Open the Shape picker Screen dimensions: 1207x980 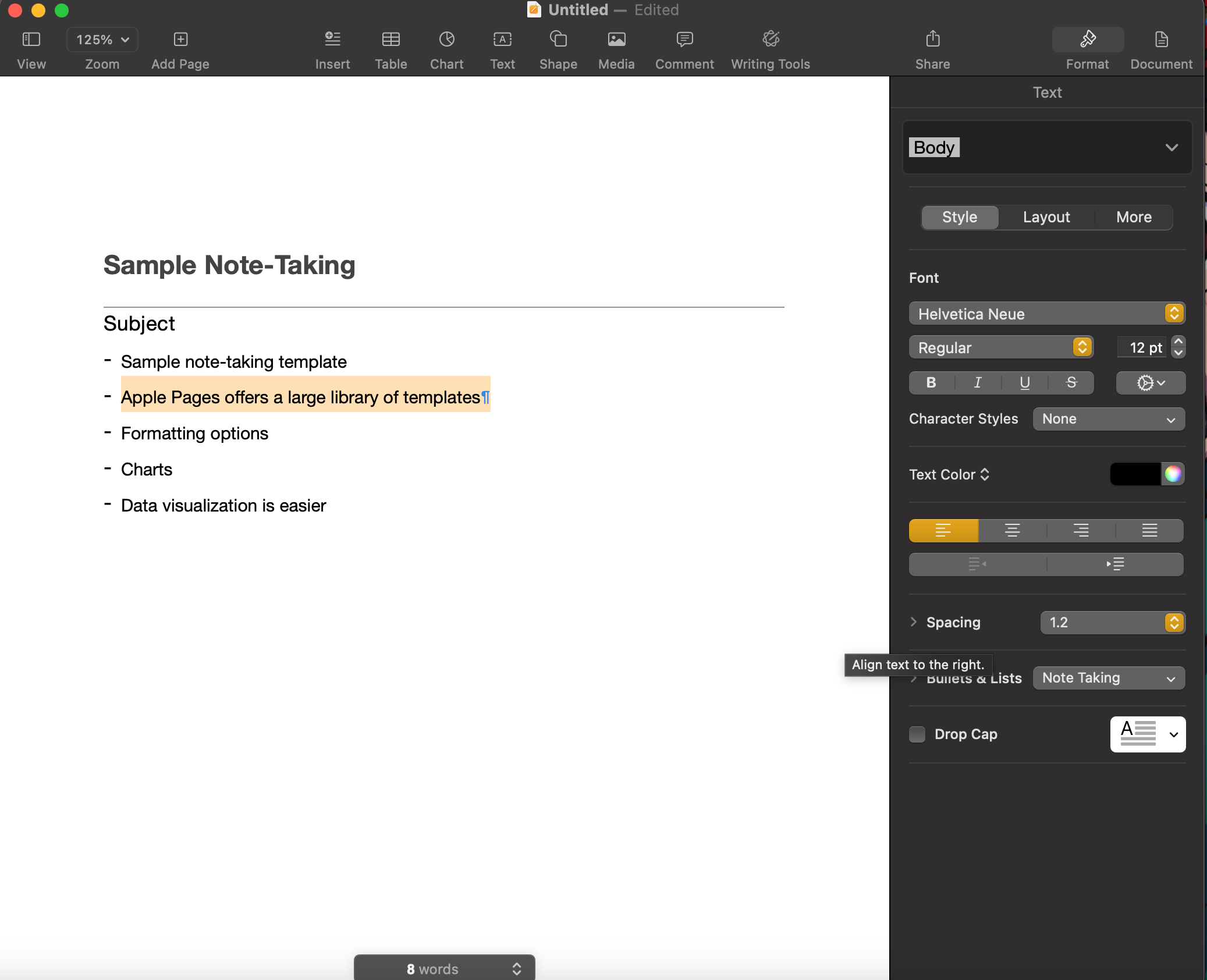tap(558, 39)
